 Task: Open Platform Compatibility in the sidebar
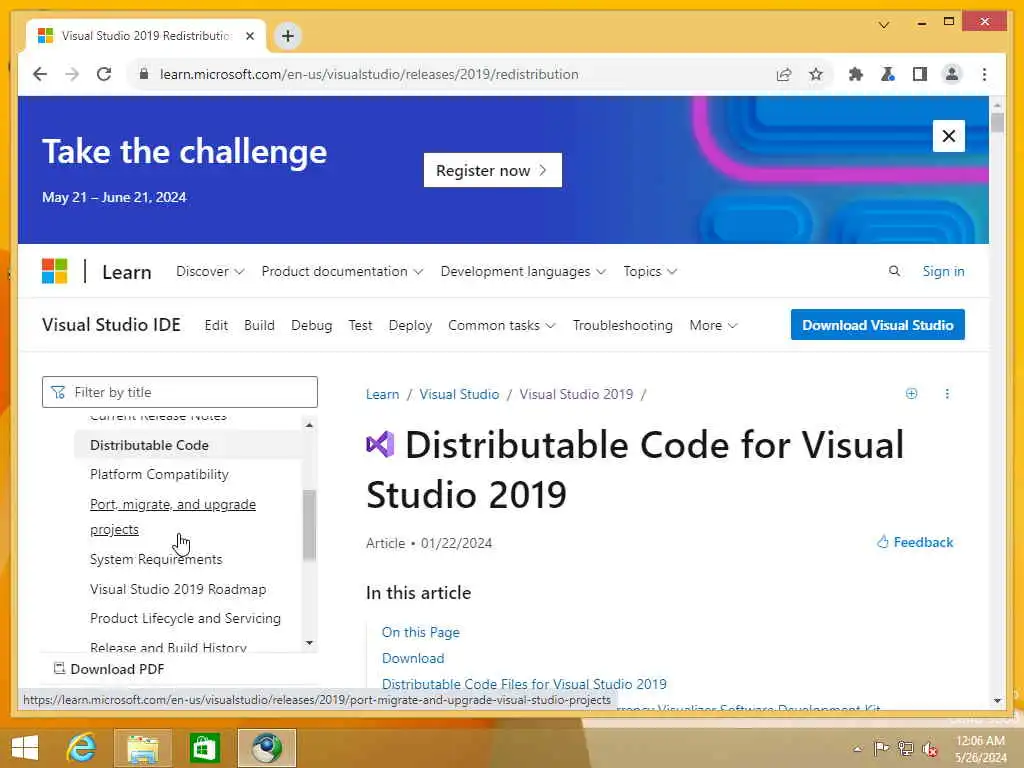click(x=159, y=474)
